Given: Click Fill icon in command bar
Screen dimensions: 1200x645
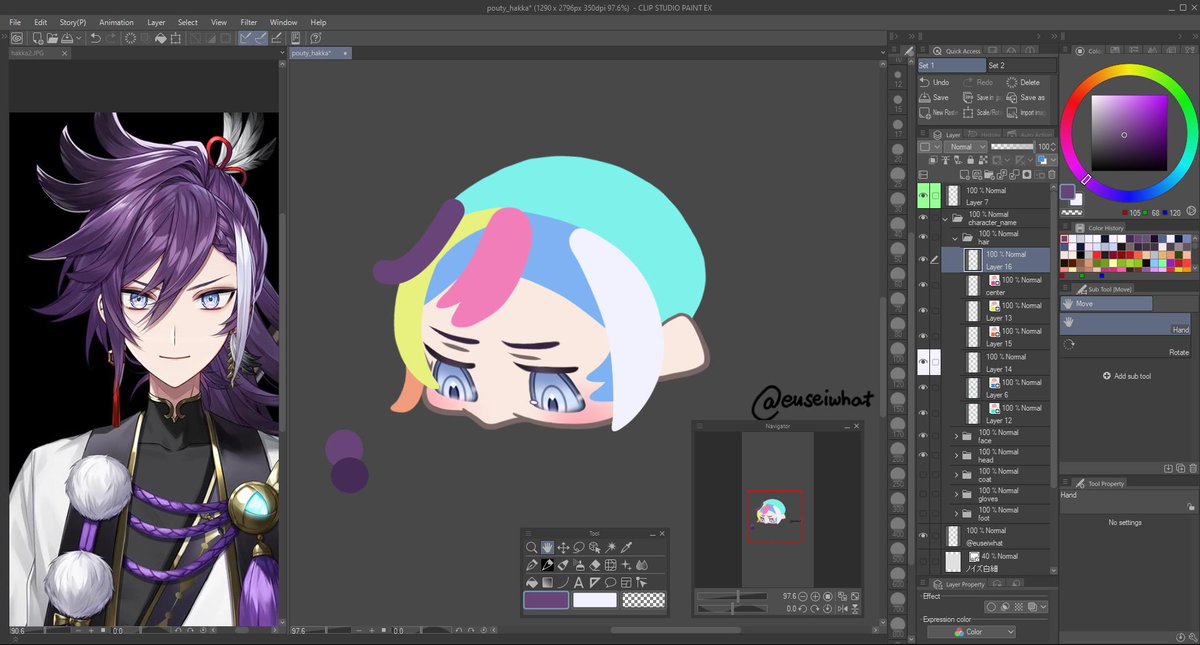Looking at the screenshot, I should tap(161, 38).
